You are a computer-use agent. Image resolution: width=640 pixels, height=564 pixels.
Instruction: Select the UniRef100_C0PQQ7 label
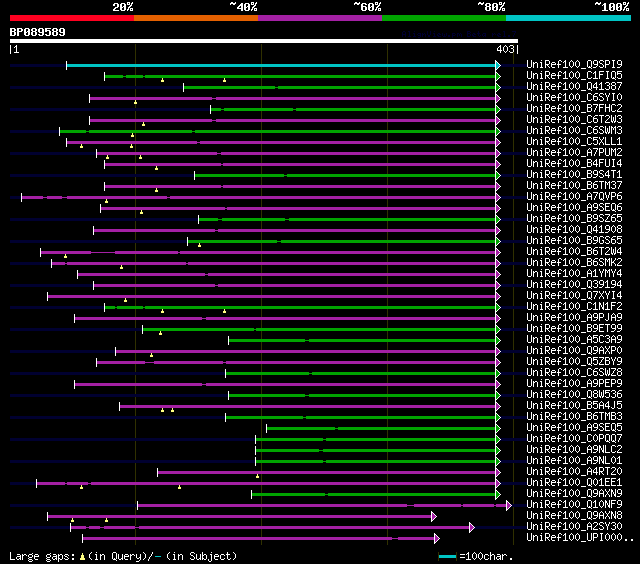[574, 439]
